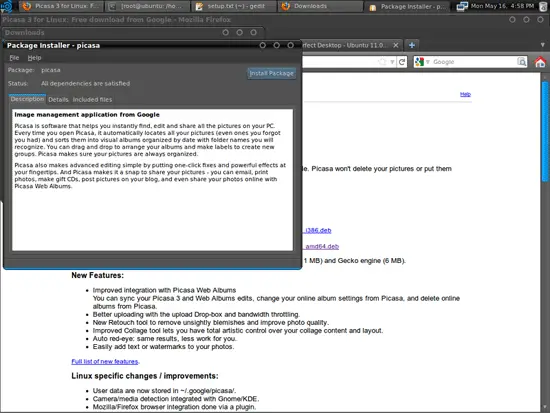Switch to the Included files tab
Screen dimensions: 550x413
92,100
